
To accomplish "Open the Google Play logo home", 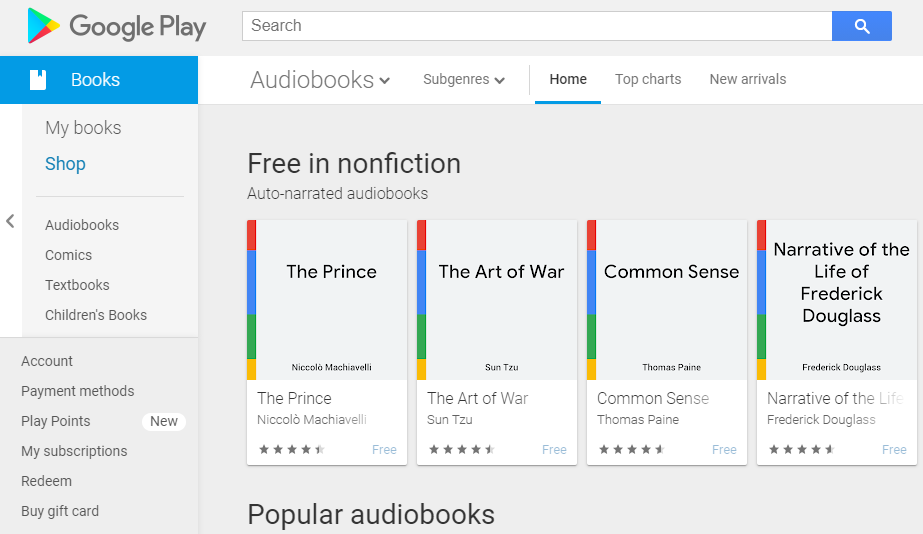I will [x=117, y=26].
